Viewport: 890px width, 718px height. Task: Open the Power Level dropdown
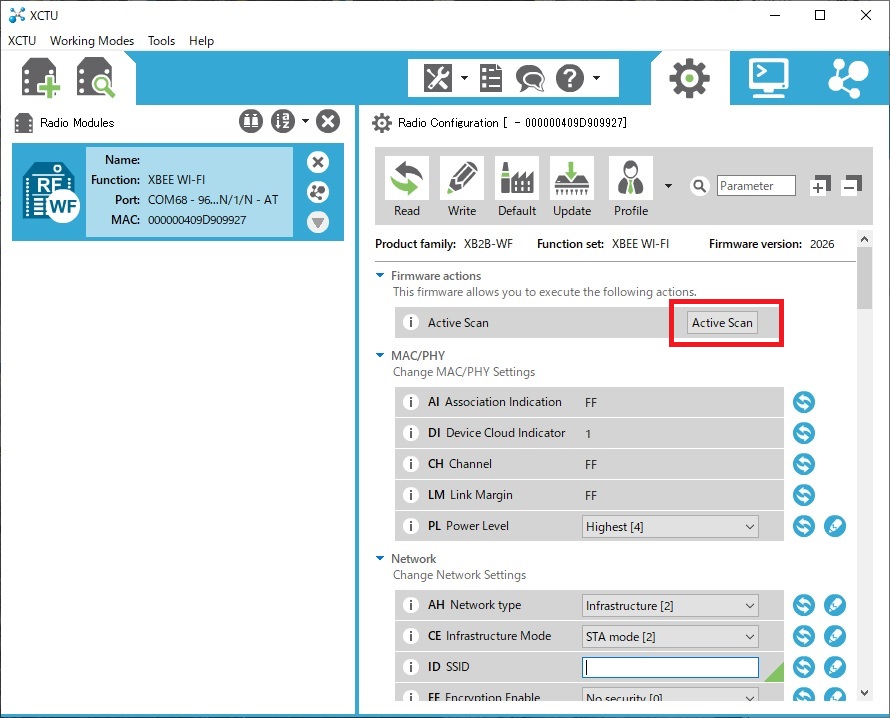pyautogui.click(x=670, y=526)
